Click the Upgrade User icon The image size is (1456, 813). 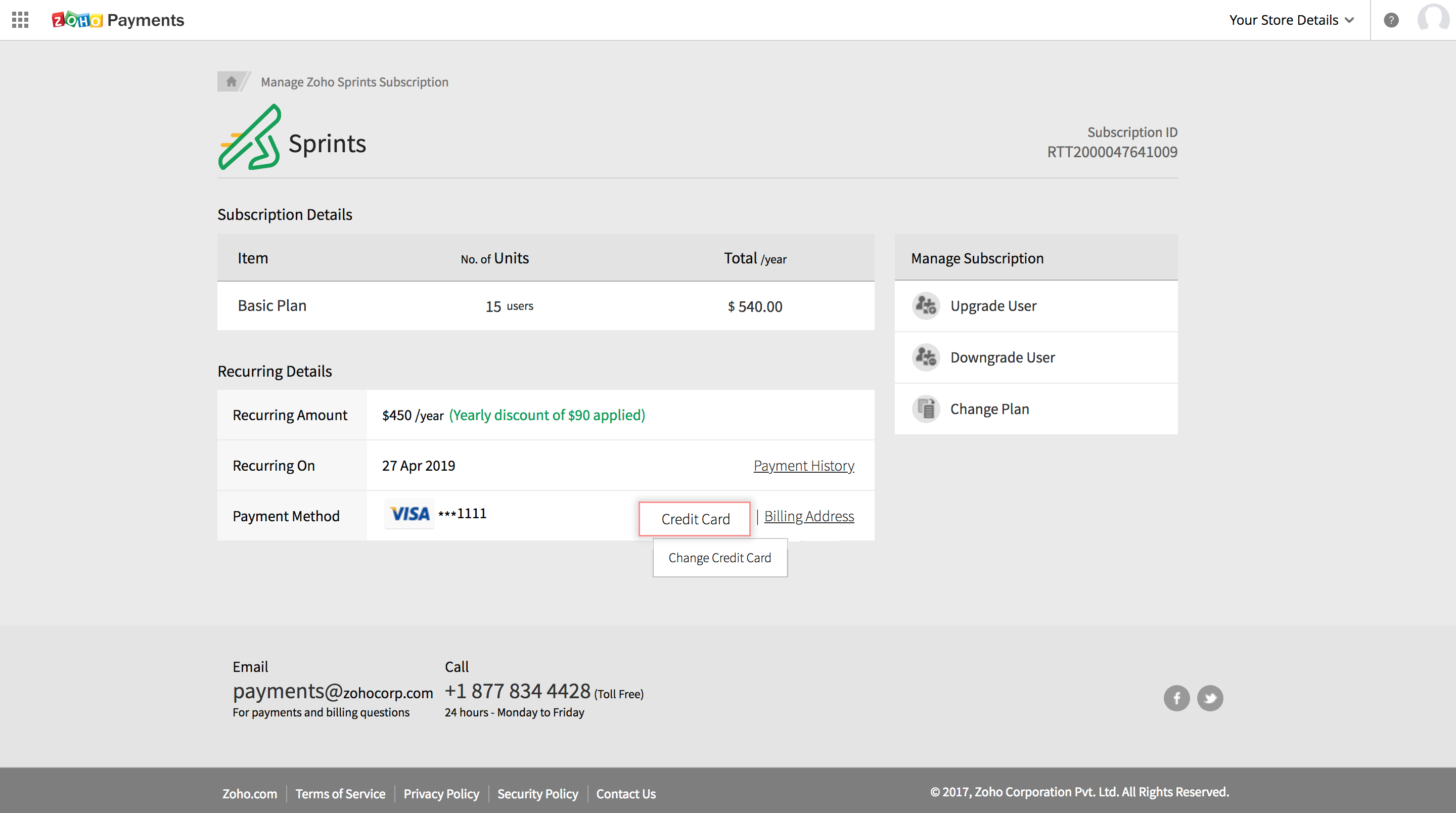tap(926, 306)
